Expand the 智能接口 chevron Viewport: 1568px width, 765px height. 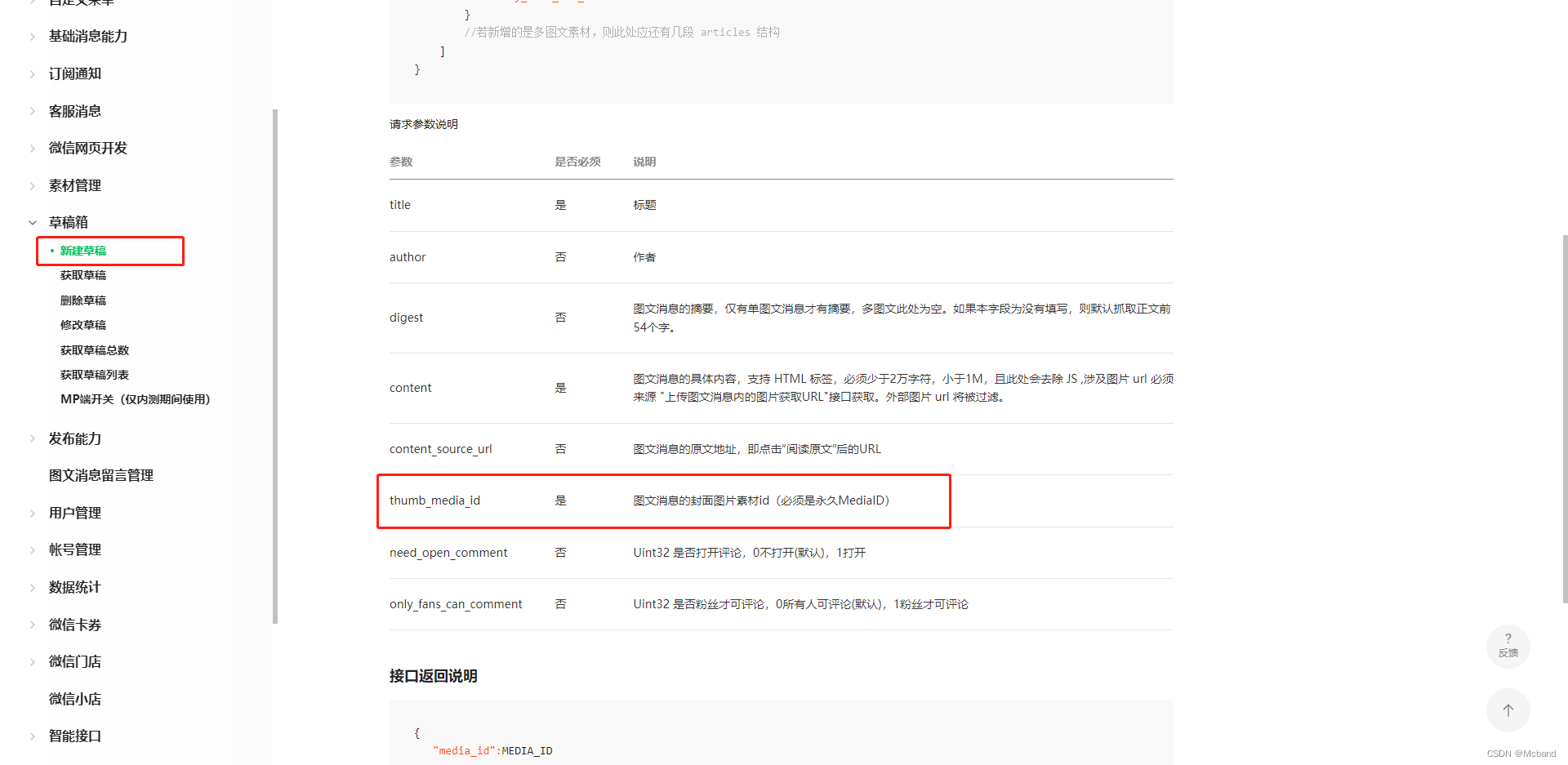click(x=33, y=736)
